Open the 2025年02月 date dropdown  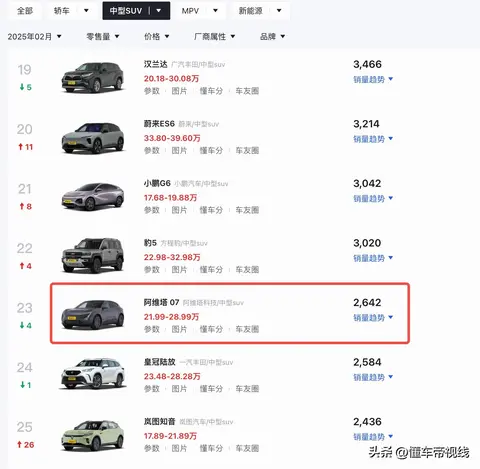pyautogui.click(x=35, y=36)
